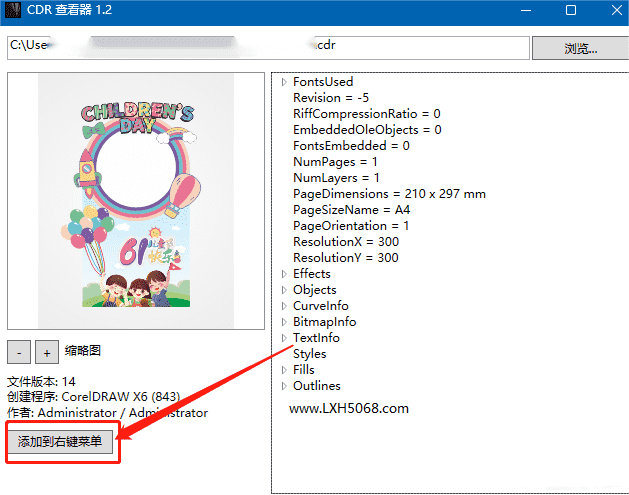Click the Effects label

pyautogui.click(x=312, y=274)
